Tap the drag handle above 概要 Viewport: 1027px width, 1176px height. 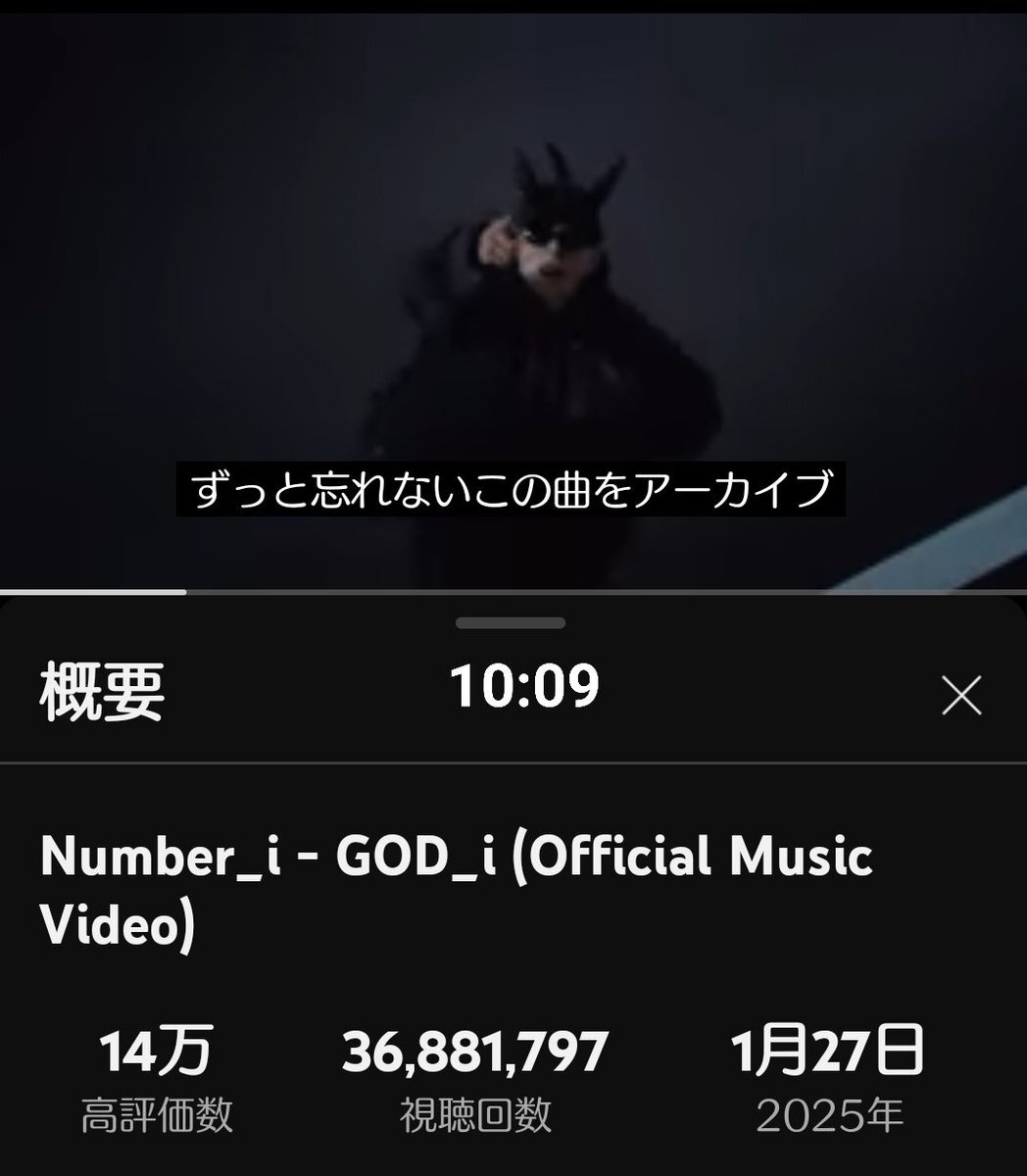pos(511,623)
